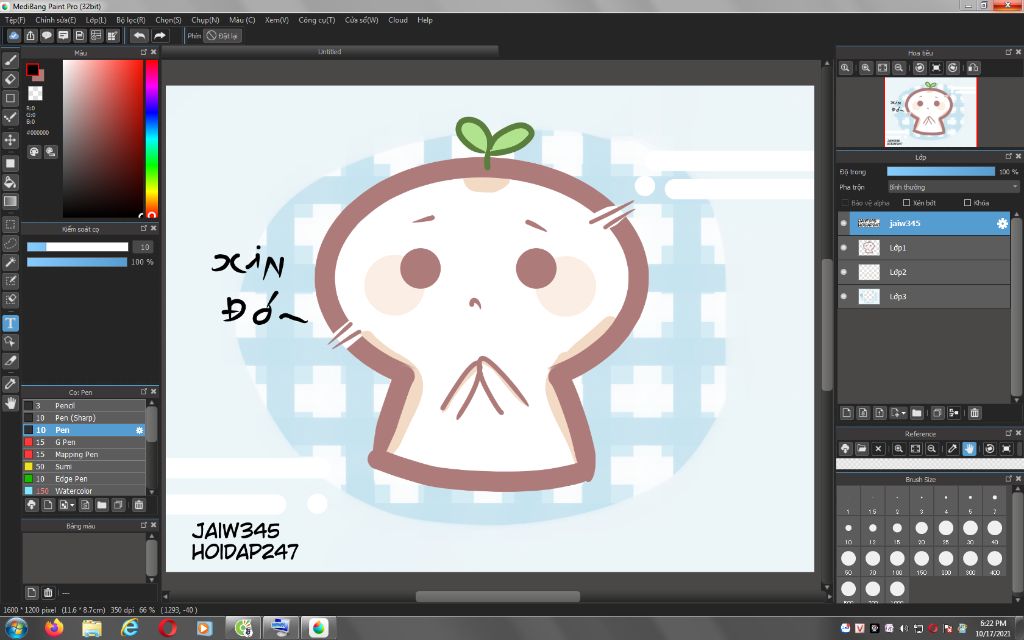Select the Eraser tool
1024x640 pixels.
click(10, 79)
